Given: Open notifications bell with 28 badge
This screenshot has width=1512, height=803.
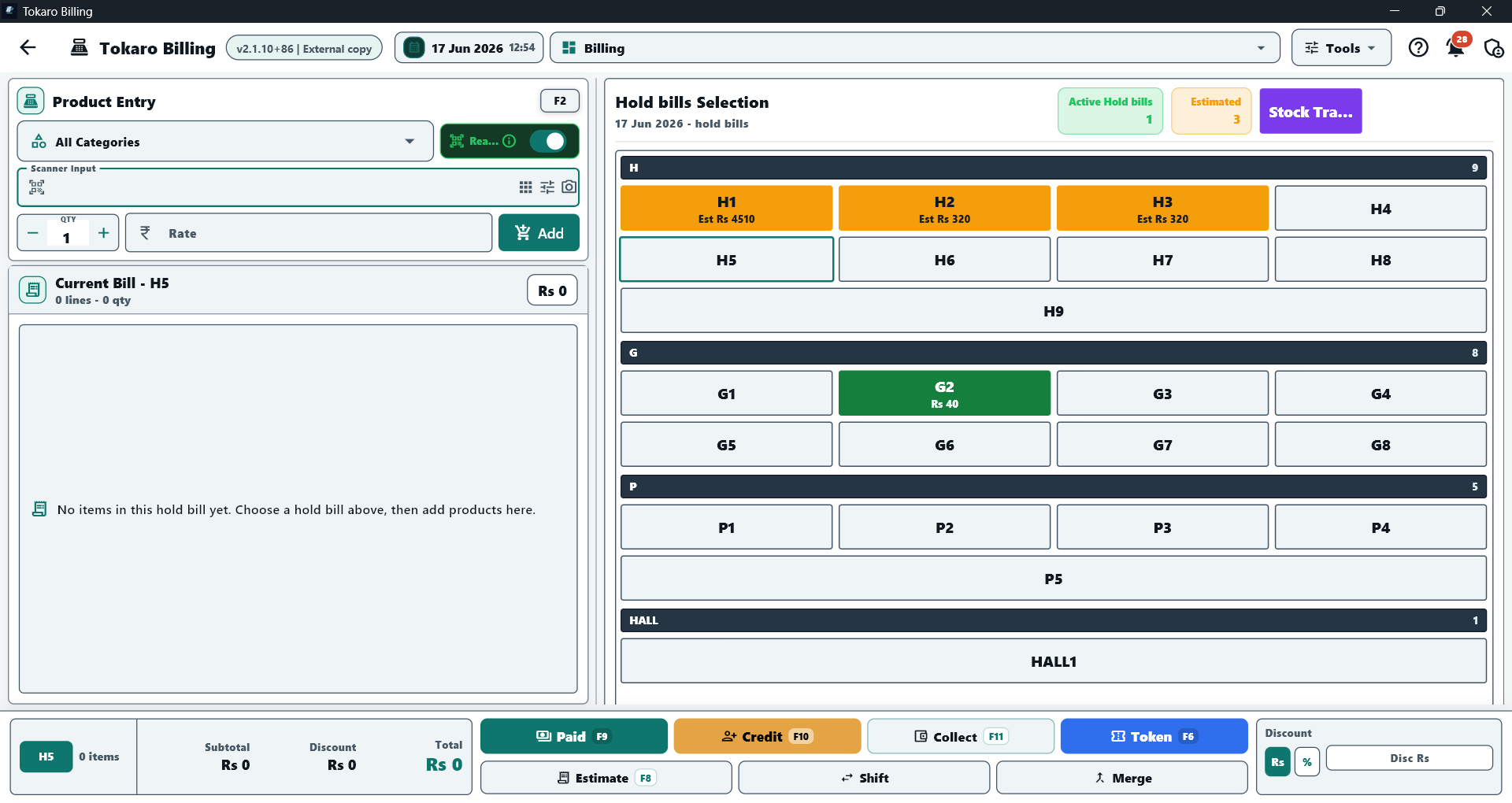Looking at the screenshot, I should [x=1456, y=47].
